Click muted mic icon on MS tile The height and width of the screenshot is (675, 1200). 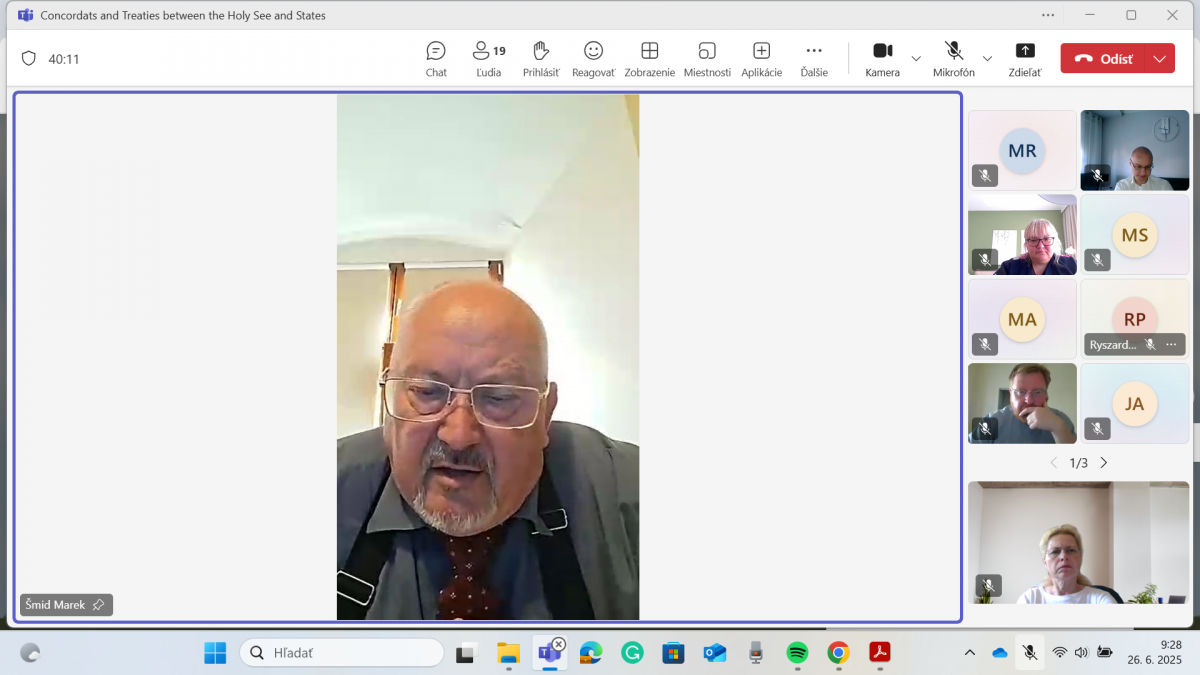click(x=1098, y=260)
